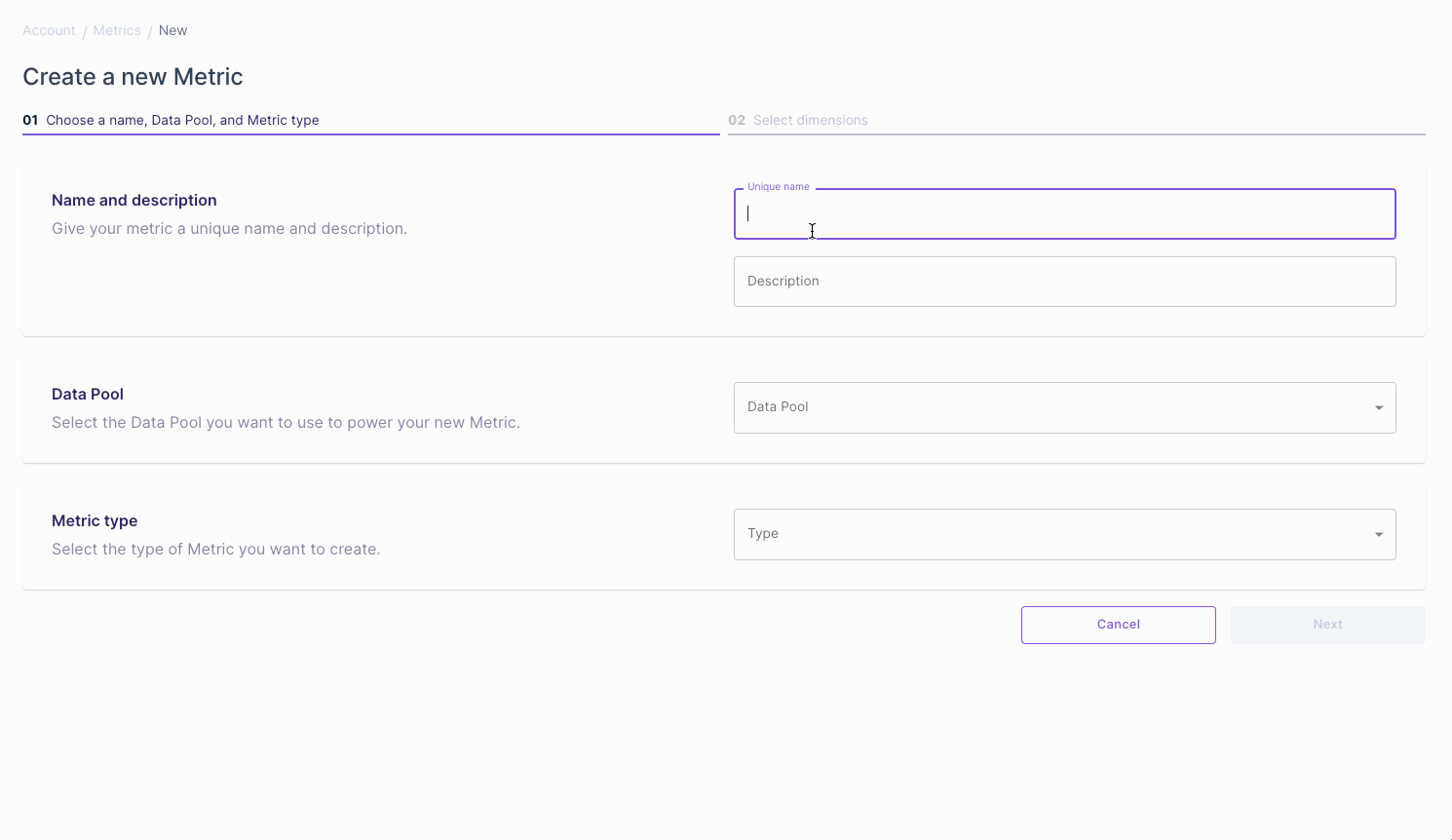This screenshot has height=840, width=1452.
Task: Click the "Name and description" section heading
Action: 134,200
